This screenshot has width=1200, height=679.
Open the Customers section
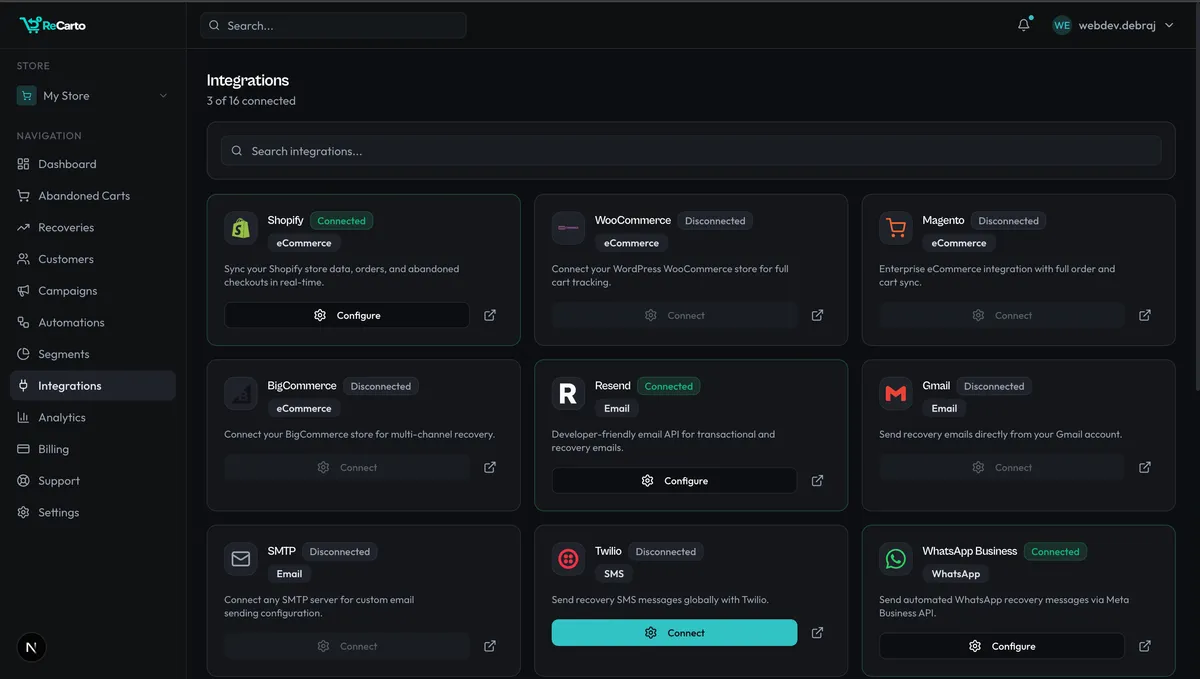93,259
